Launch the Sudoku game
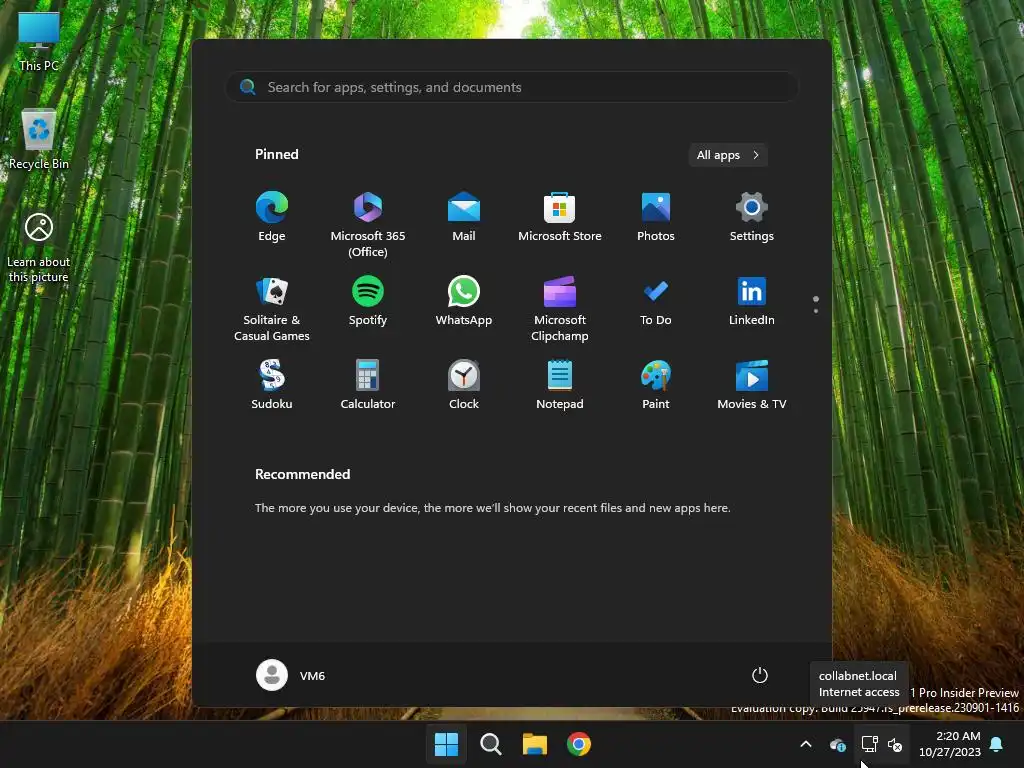1024x768 pixels. coord(272,385)
